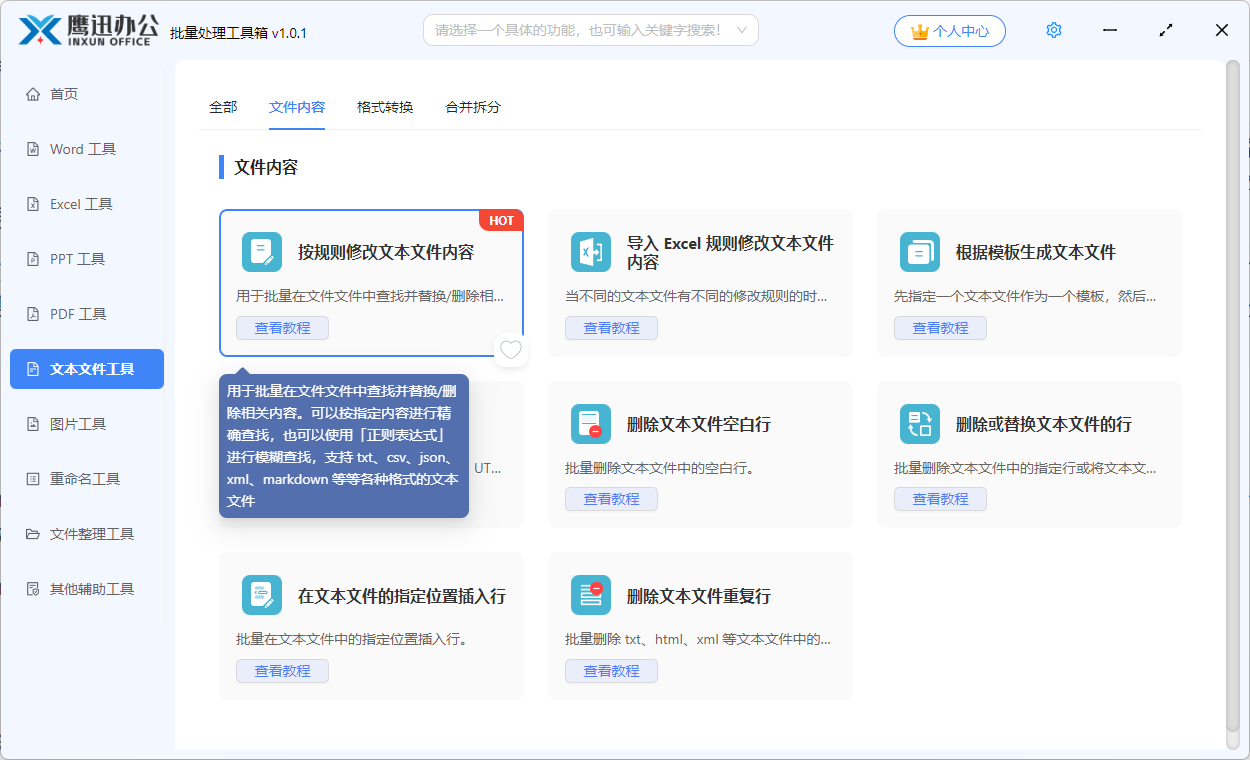Viewport: 1250px width, 760px height.
Task: Open the 在文本文件的指定位置插入行 icon
Action: 261,594
